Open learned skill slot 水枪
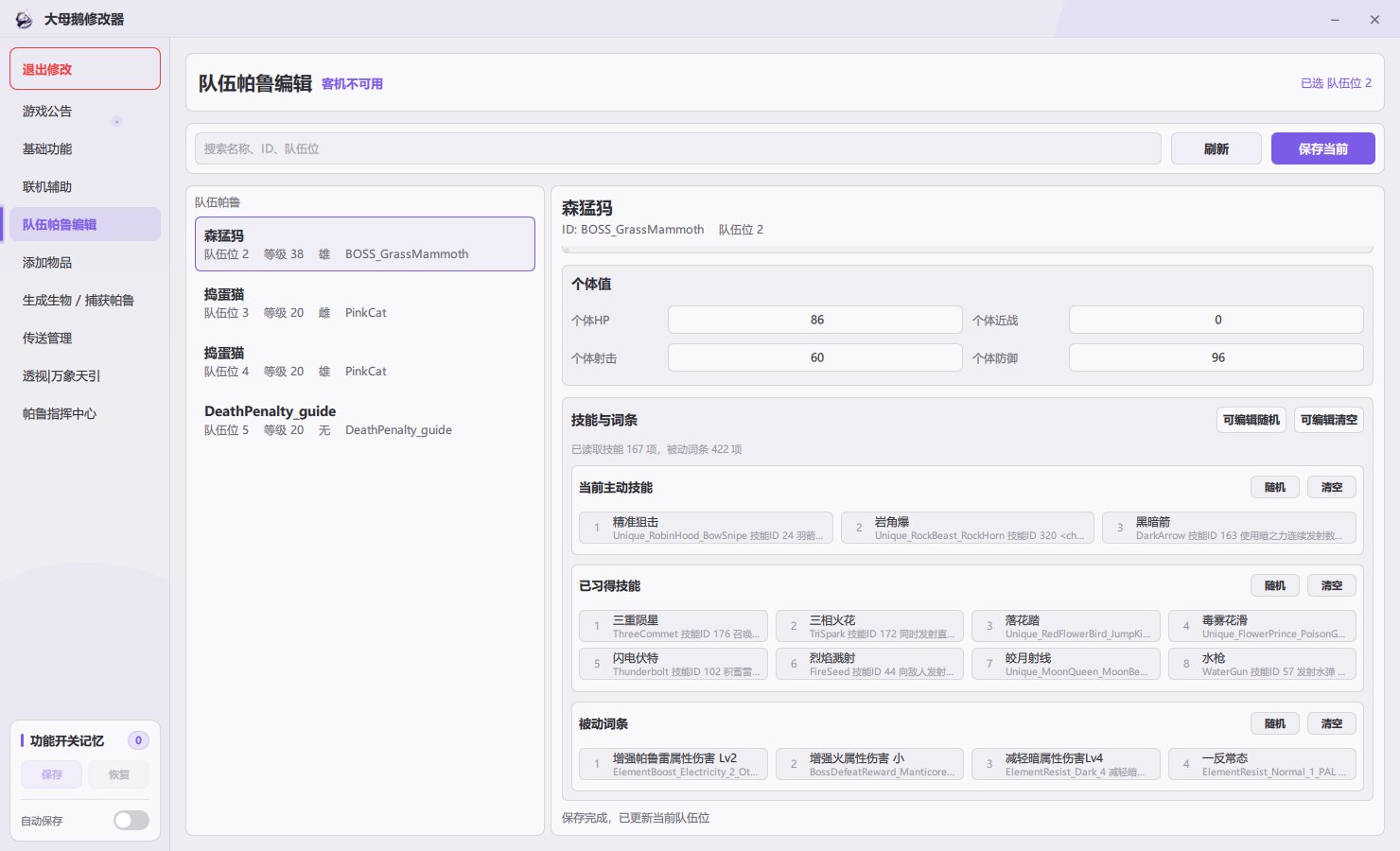 tap(1263, 664)
